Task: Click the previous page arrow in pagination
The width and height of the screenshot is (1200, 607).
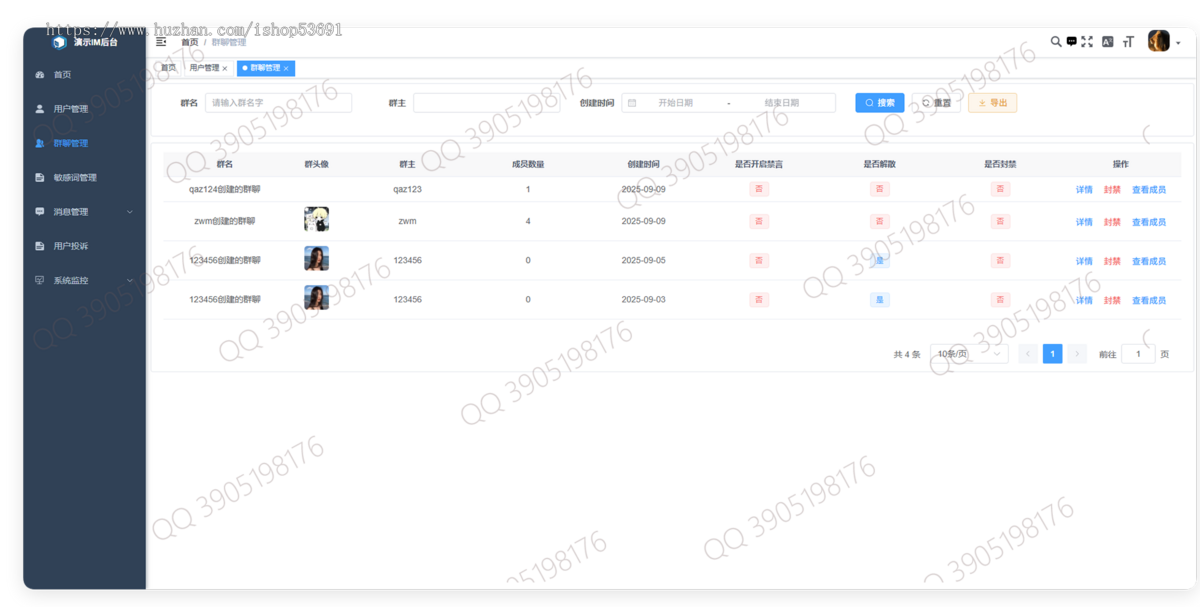Action: (1028, 354)
